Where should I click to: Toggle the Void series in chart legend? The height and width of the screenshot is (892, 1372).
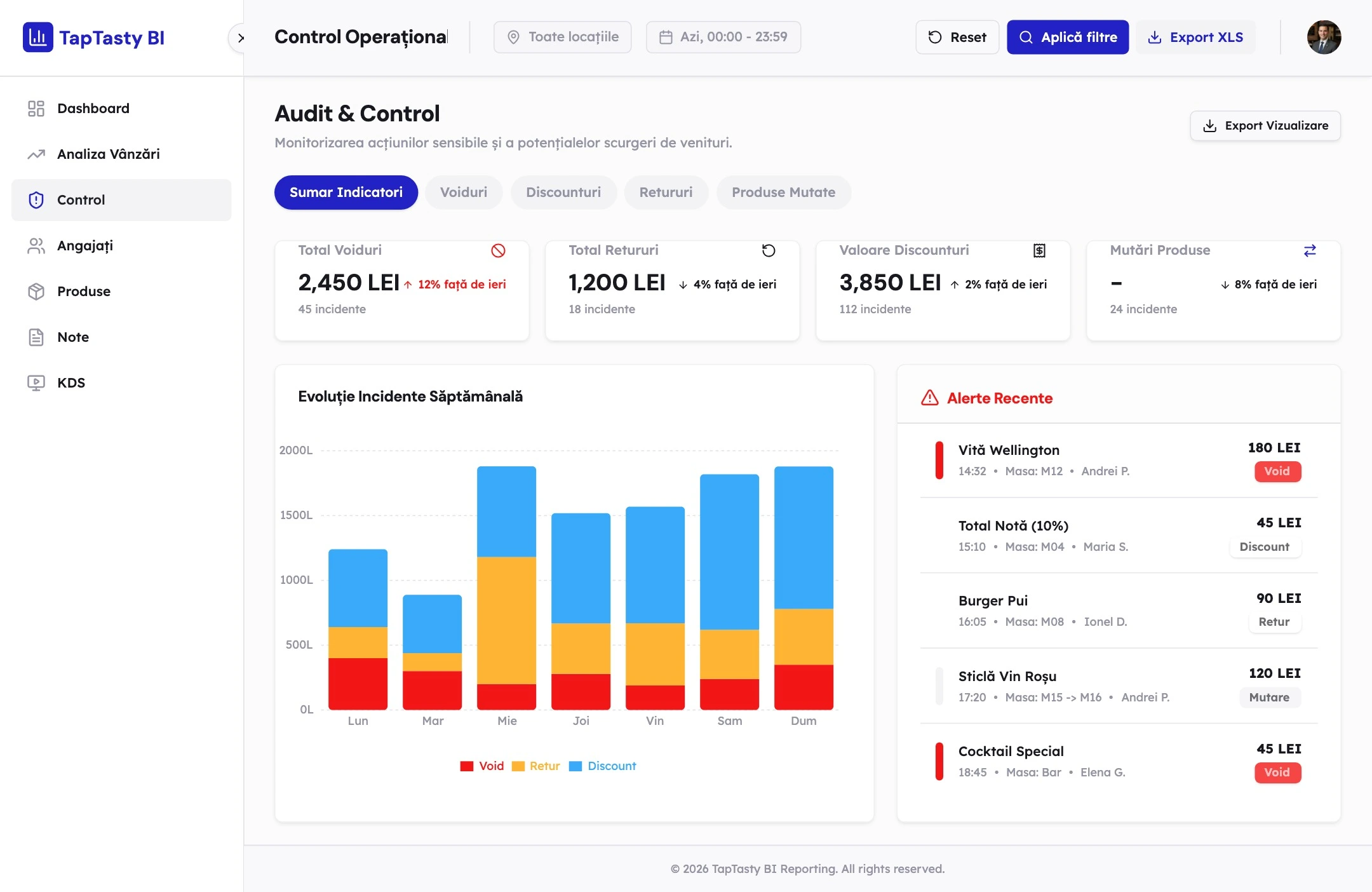click(x=482, y=766)
